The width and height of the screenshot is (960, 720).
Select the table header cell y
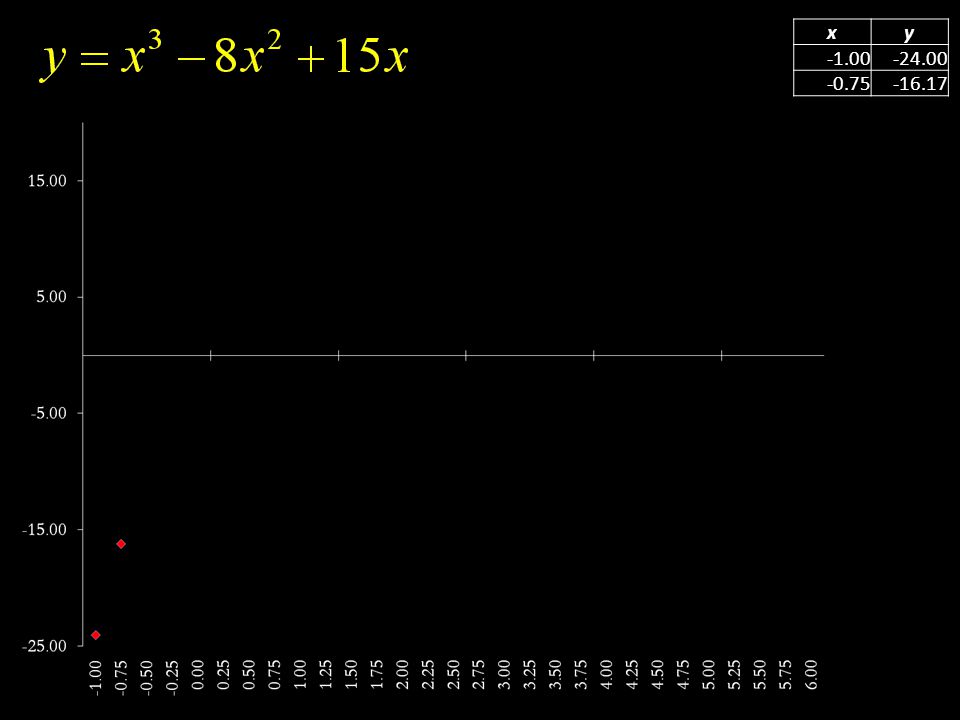[x=909, y=32]
